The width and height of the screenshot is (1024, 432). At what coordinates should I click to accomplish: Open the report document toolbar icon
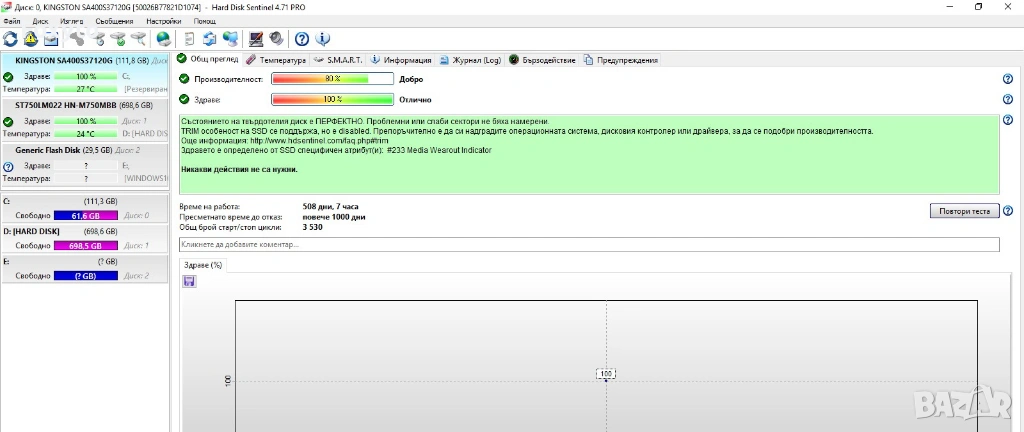[189, 39]
